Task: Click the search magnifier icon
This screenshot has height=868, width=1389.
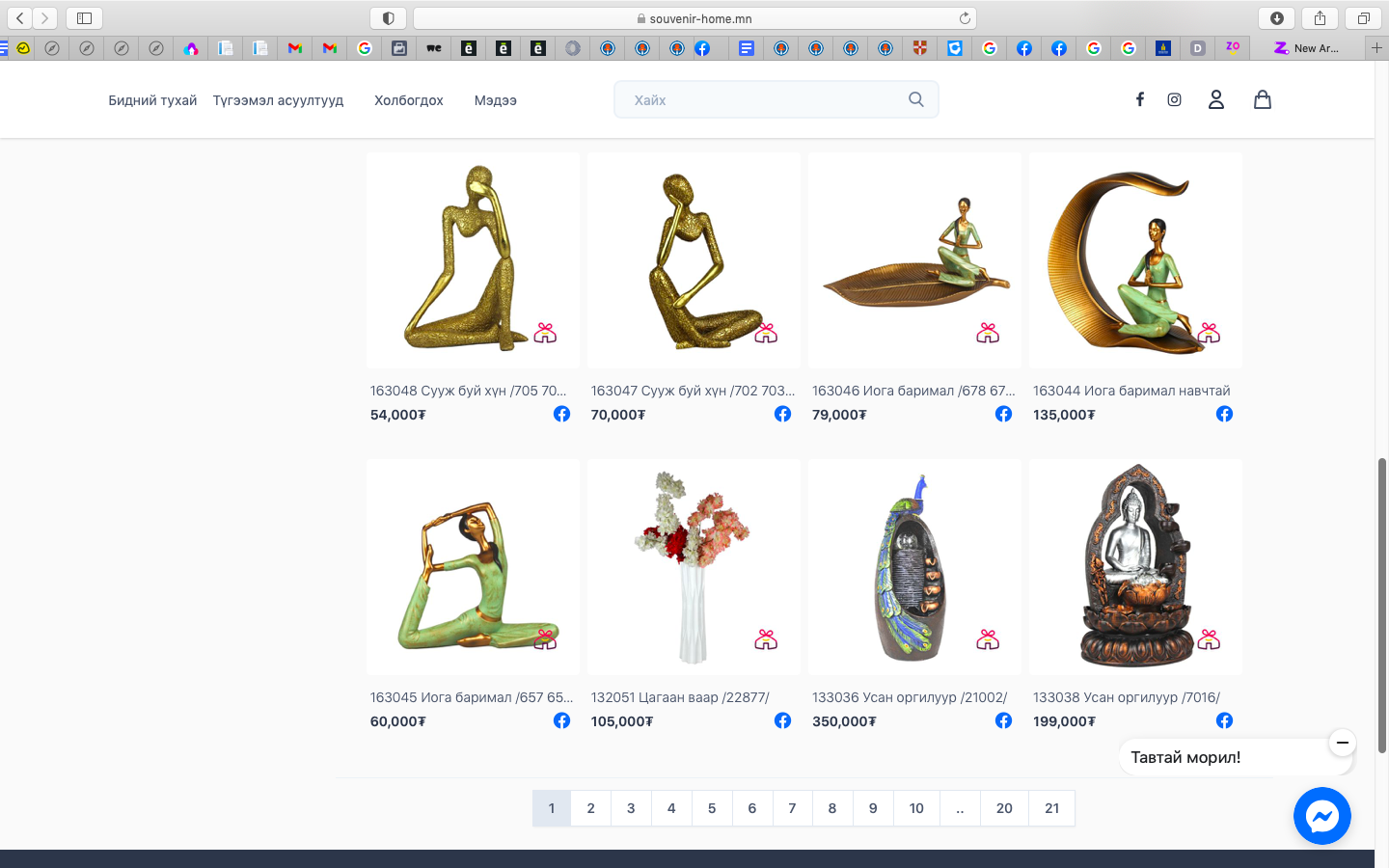Action: (x=915, y=99)
